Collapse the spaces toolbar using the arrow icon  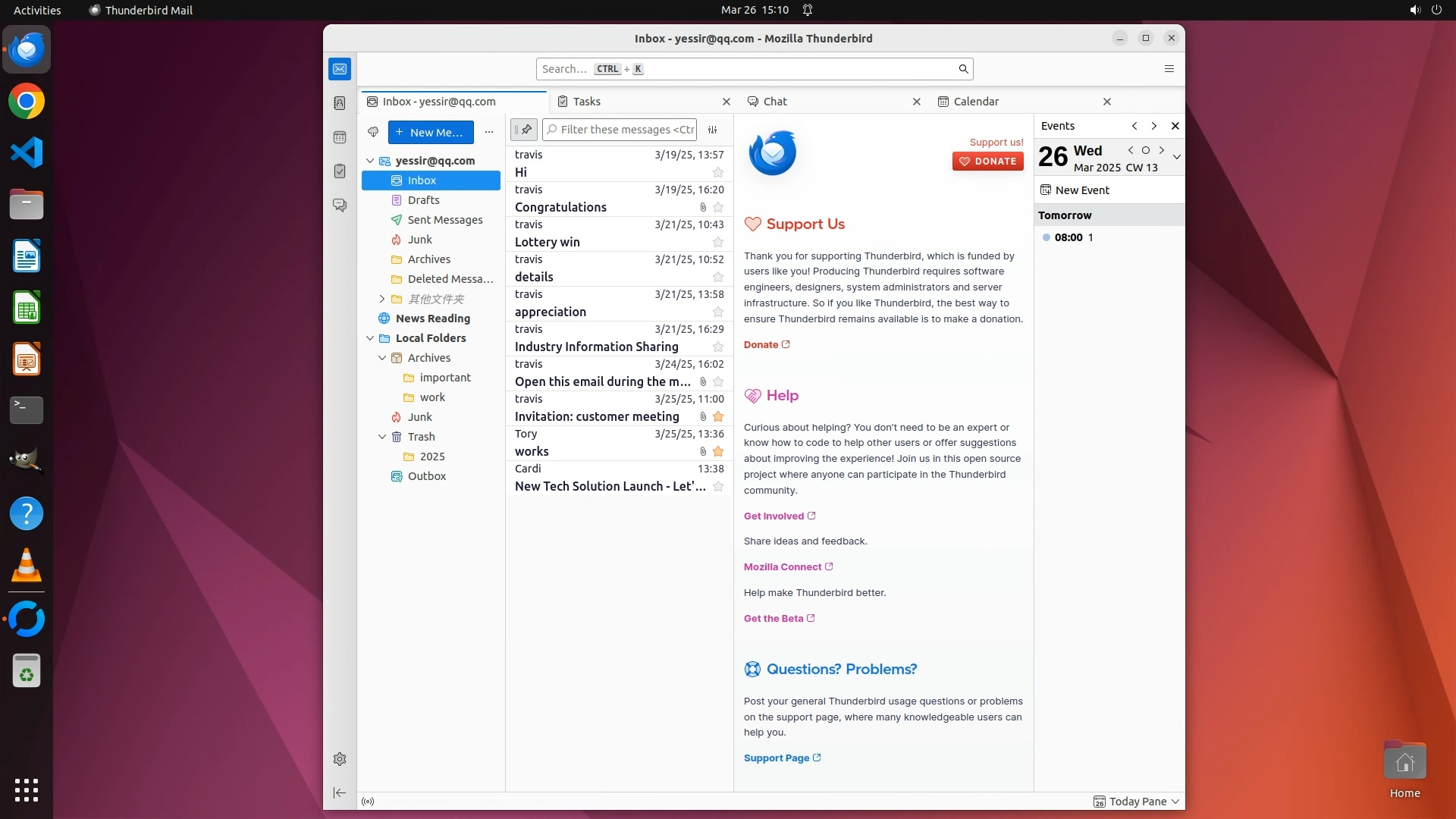click(340, 792)
